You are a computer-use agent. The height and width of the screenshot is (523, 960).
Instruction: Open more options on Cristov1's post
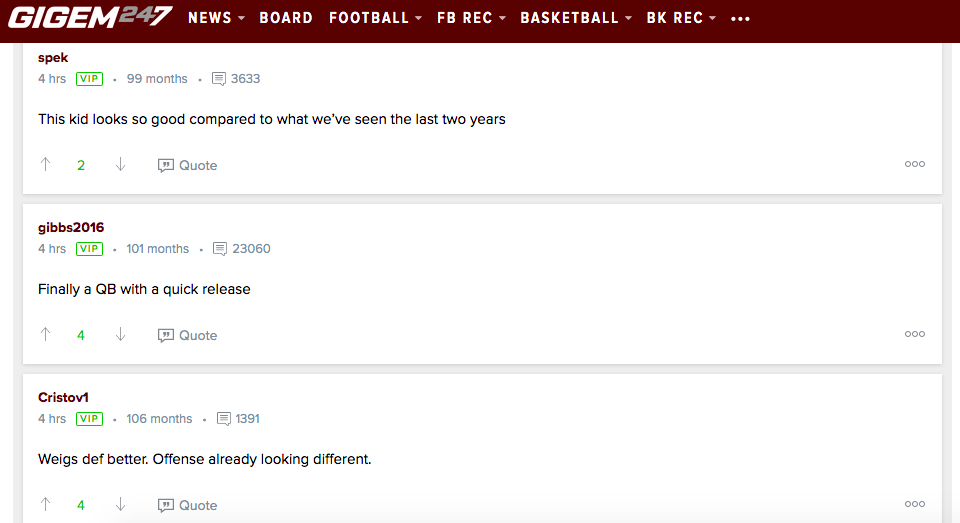[914, 505]
